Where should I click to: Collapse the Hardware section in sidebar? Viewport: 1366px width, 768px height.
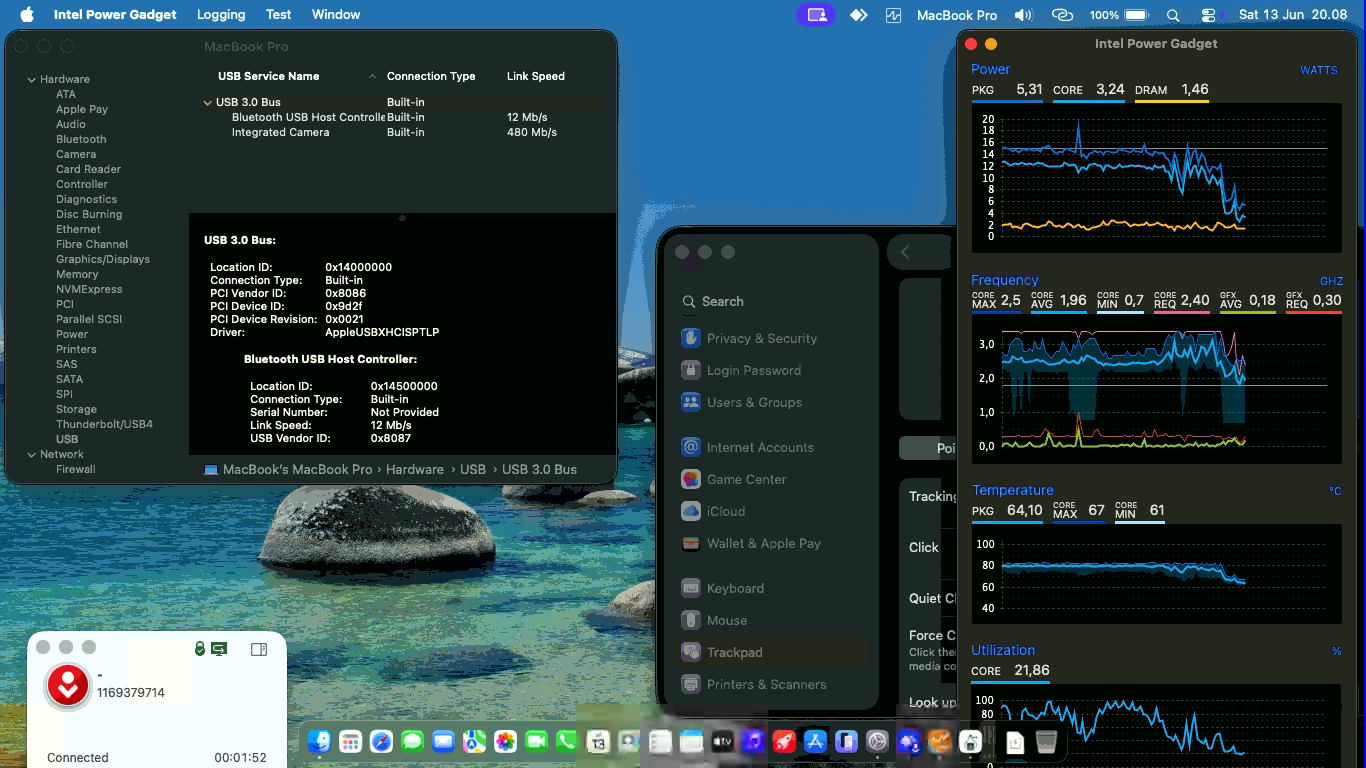(x=32, y=79)
